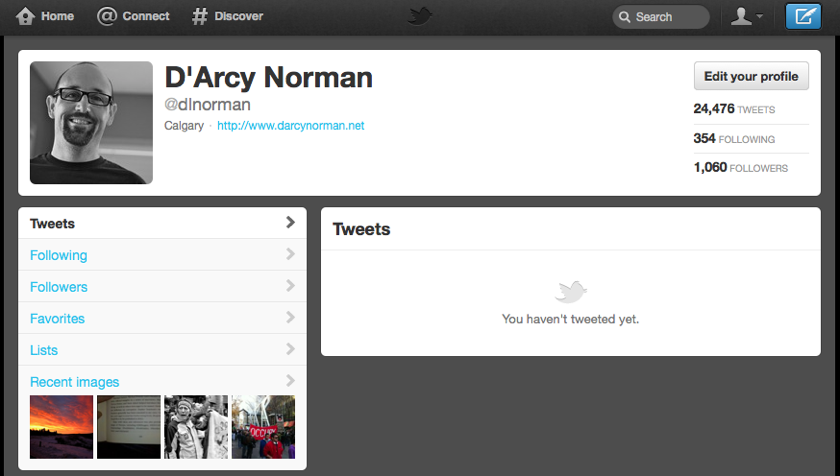Open the Recent images link
840x476 pixels.
click(x=74, y=382)
